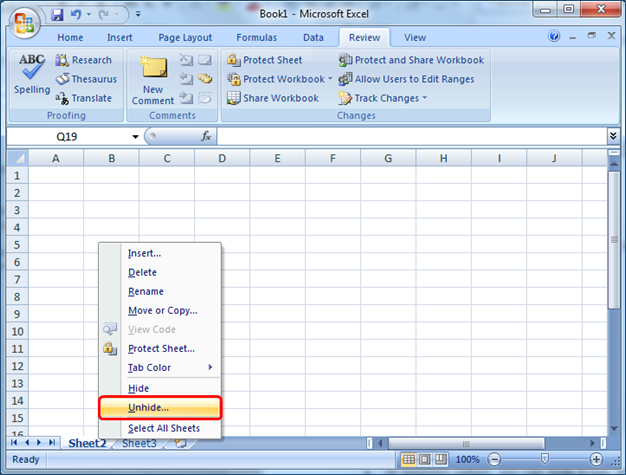Viewport: 626px width, 475px height.
Task: Go to the last sheet tab arrow
Action: pyautogui.click(x=52, y=443)
